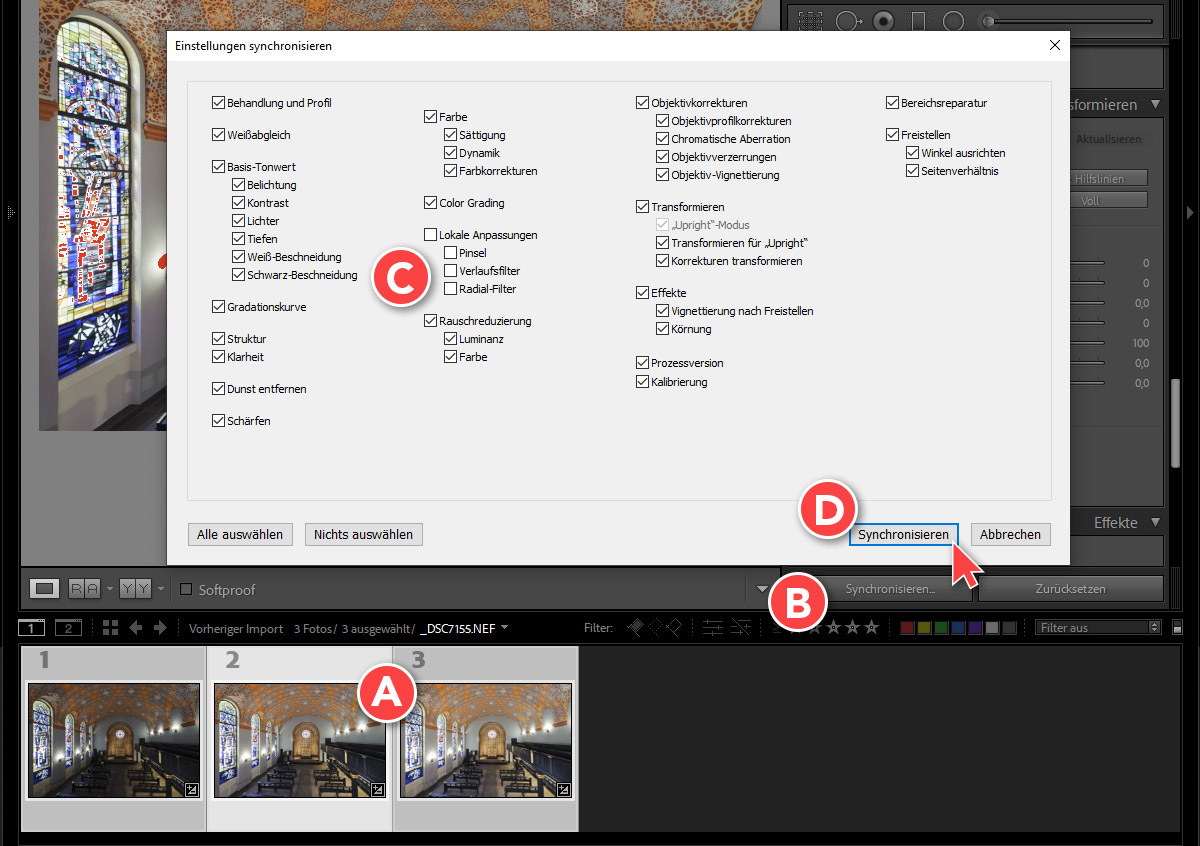Switch to loupe view mode button
Screen dimensions: 1200x846
[x=43, y=589]
